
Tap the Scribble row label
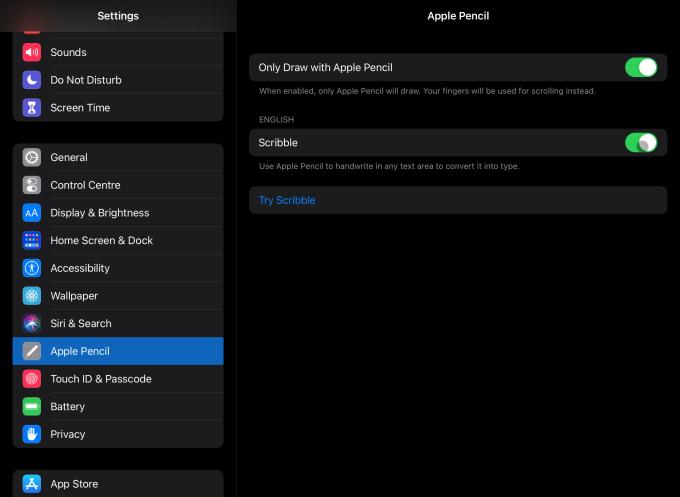278,143
